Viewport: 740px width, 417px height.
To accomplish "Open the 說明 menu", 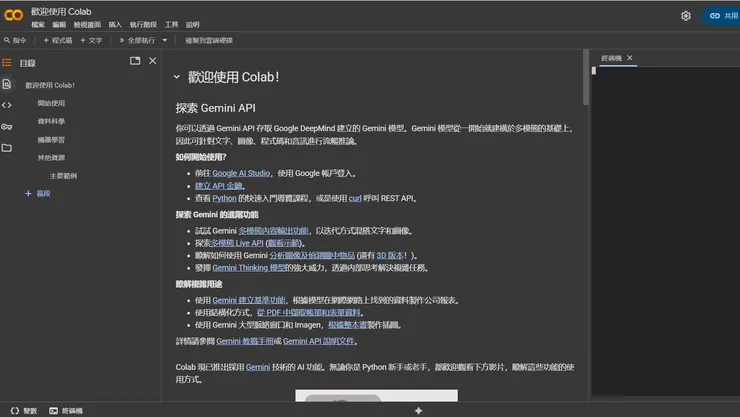I will (x=193, y=25).
